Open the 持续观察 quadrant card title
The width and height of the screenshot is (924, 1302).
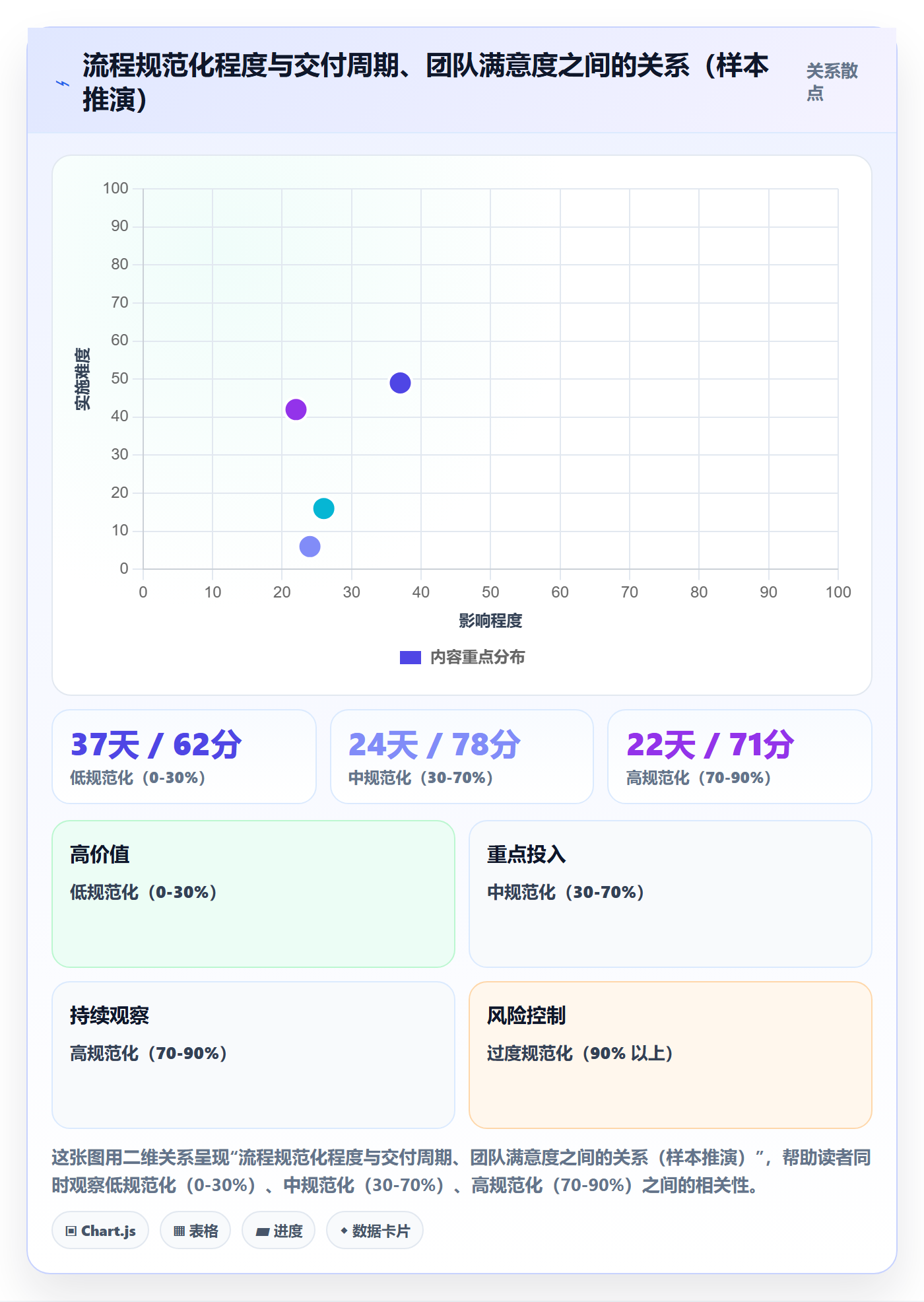pyautogui.click(x=110, y=1015)
